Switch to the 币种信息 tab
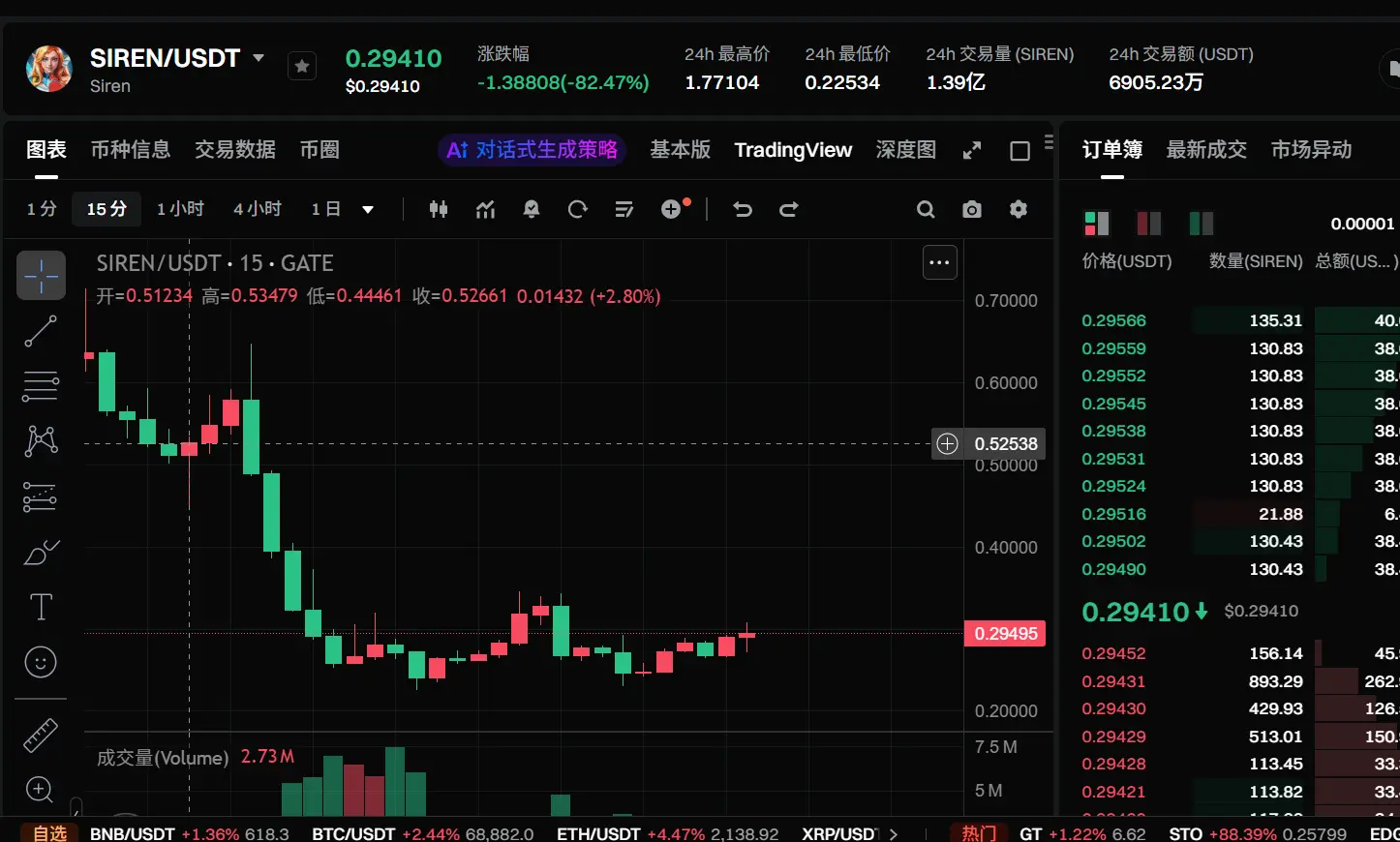Screen dimensions: 1400x842 pos(131,150)
